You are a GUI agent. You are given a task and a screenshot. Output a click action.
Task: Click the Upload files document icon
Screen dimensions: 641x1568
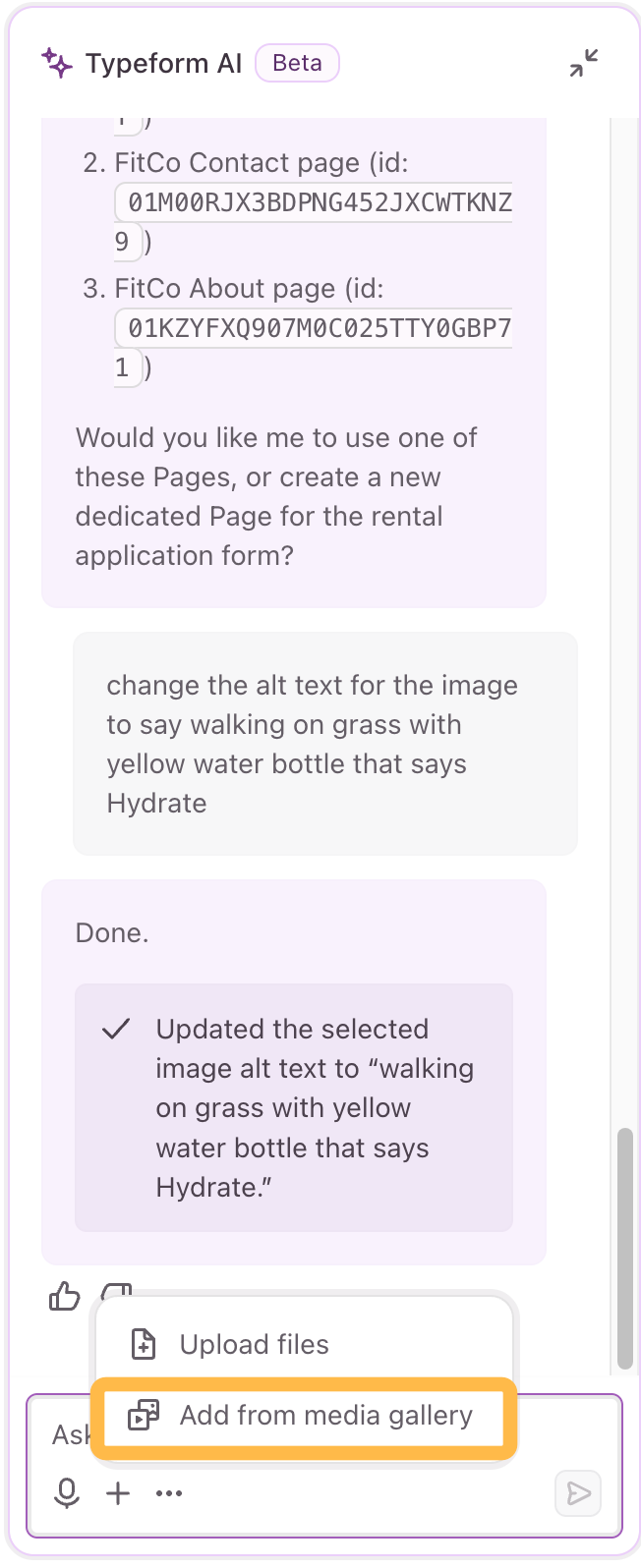point(144,1344)
